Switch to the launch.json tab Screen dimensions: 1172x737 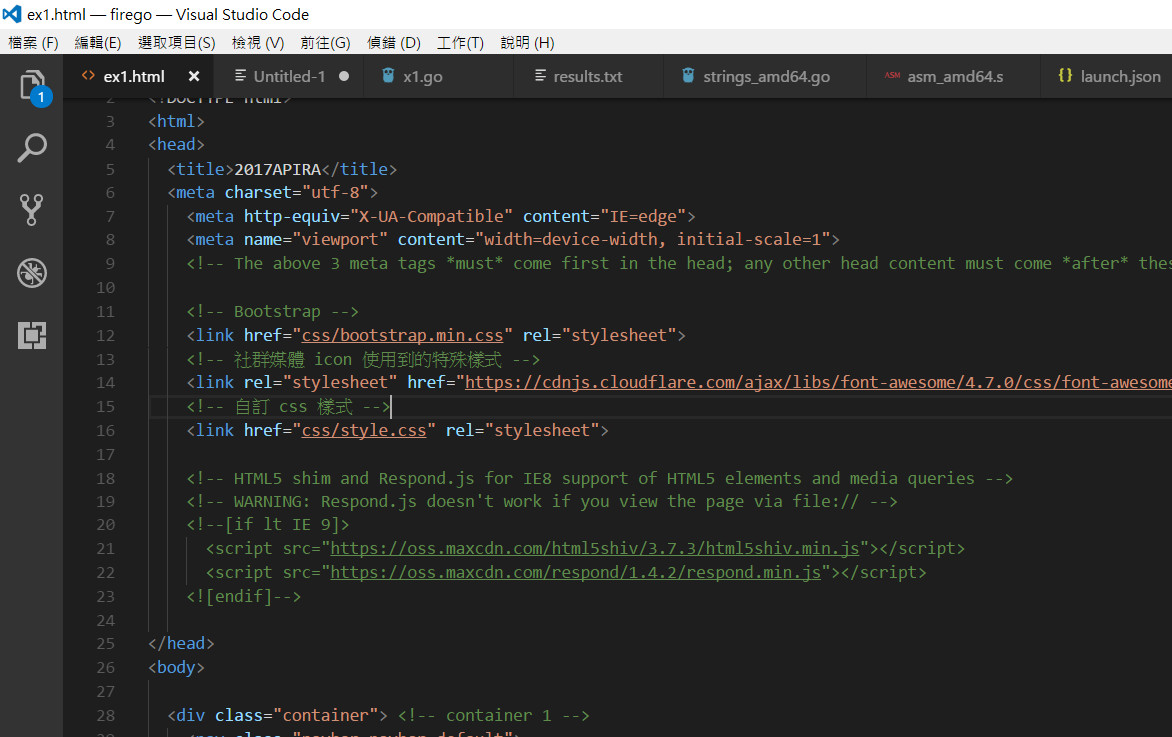(1120, 76)
